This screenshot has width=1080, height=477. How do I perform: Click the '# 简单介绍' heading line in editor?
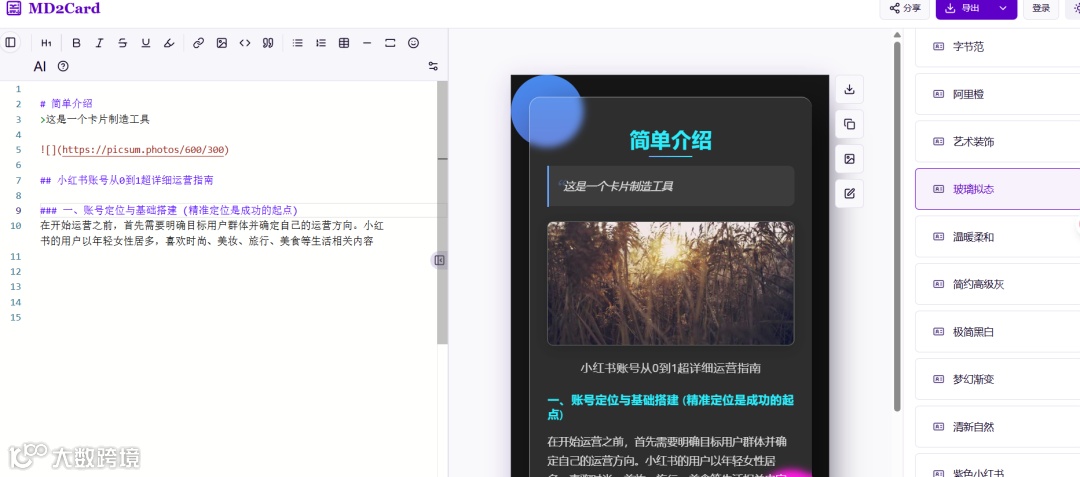pos(66,104)
